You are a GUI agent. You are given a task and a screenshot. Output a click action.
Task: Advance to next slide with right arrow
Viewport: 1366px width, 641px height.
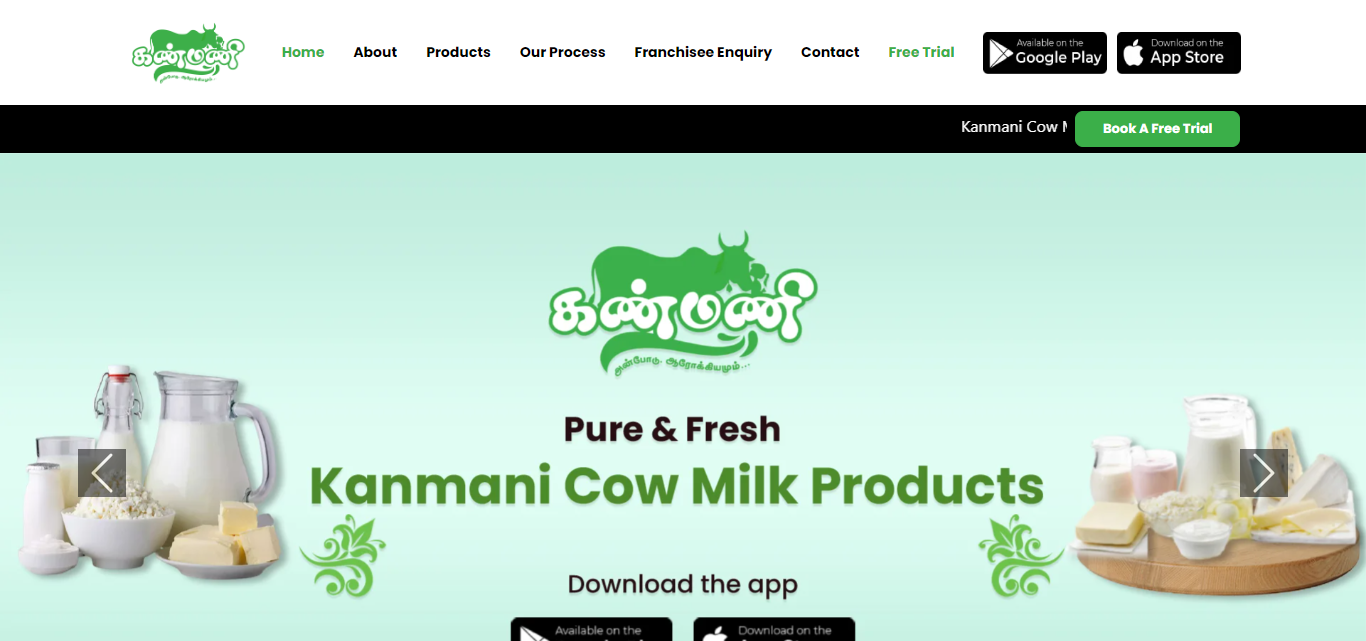click(1264, 473)
